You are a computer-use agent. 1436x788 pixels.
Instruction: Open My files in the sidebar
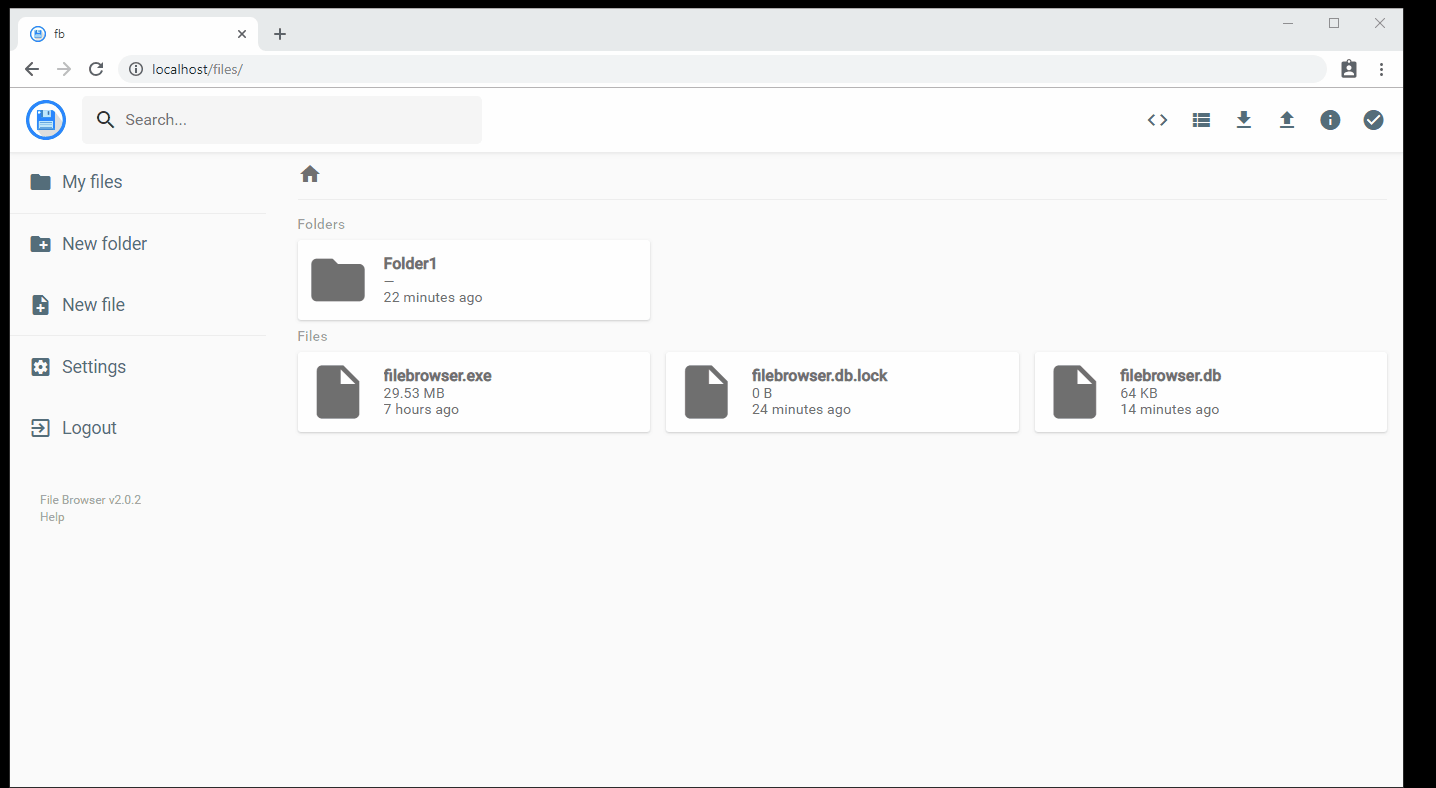click(x=91, y=181)
